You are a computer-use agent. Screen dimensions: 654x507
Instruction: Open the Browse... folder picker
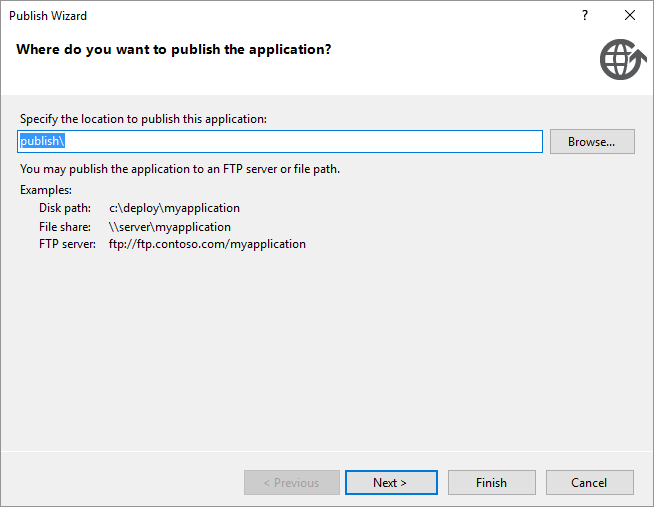[592, 142]
